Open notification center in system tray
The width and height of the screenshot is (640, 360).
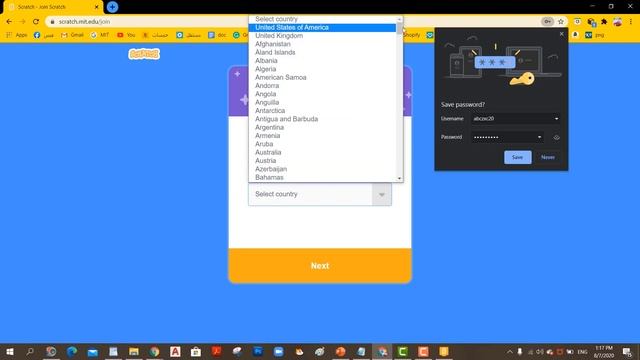click(x=627, y=352)
